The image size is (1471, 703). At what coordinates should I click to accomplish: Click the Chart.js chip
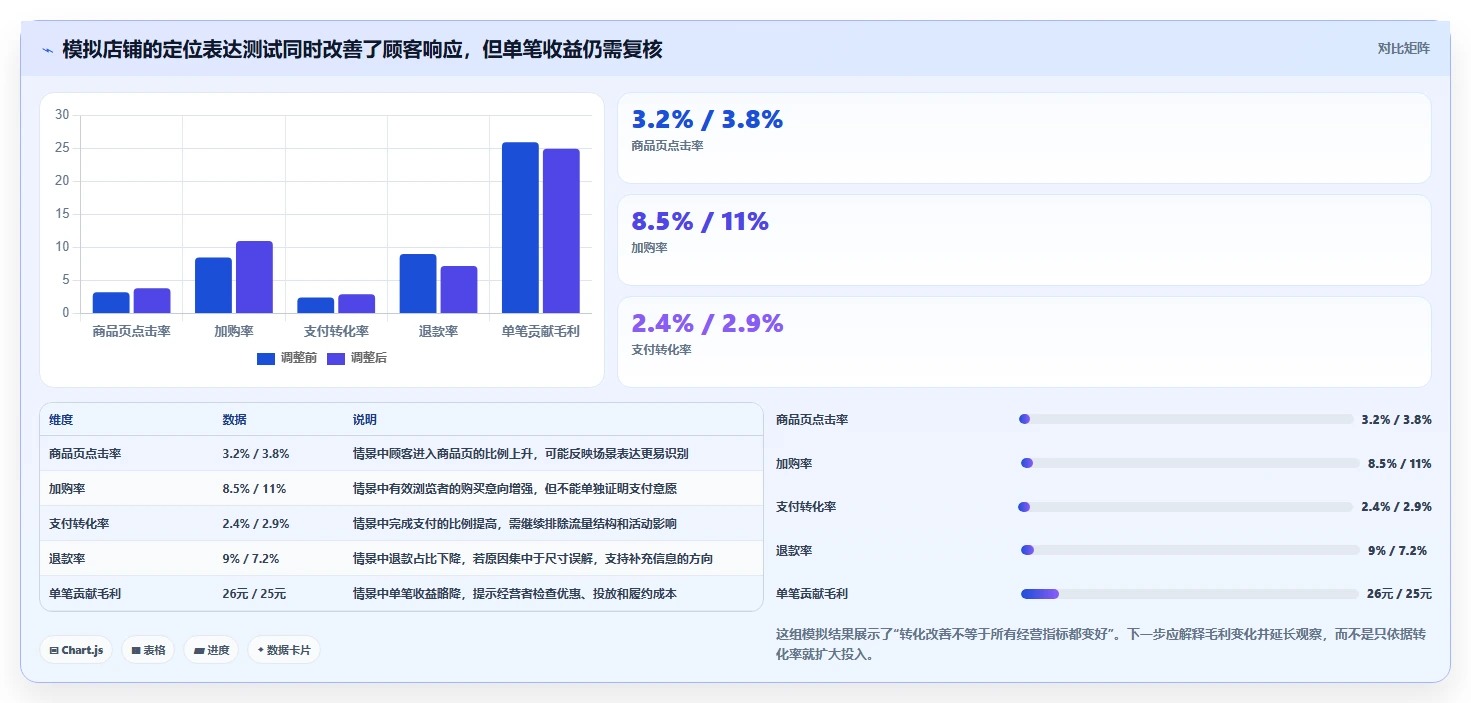pyautogui.click(x=76, y=650)
